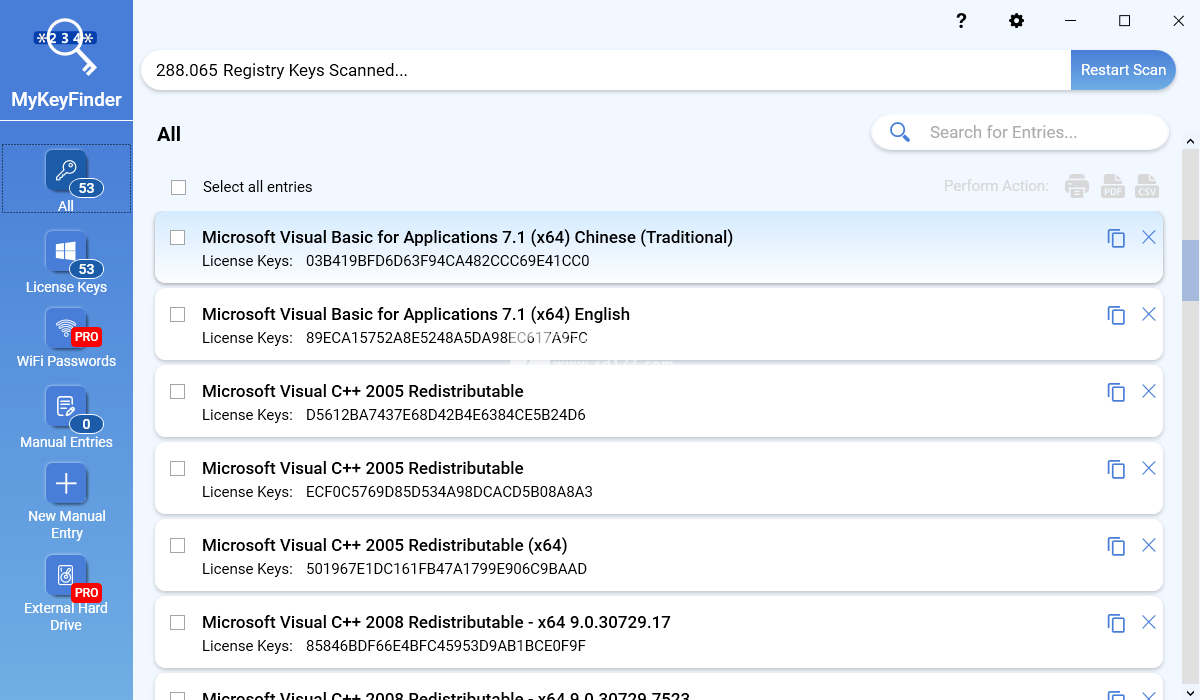Click the '288.065 Registry Keys Scanned...' status text
The width and height of the screenshot is (1200, 700).
(282, 71)
